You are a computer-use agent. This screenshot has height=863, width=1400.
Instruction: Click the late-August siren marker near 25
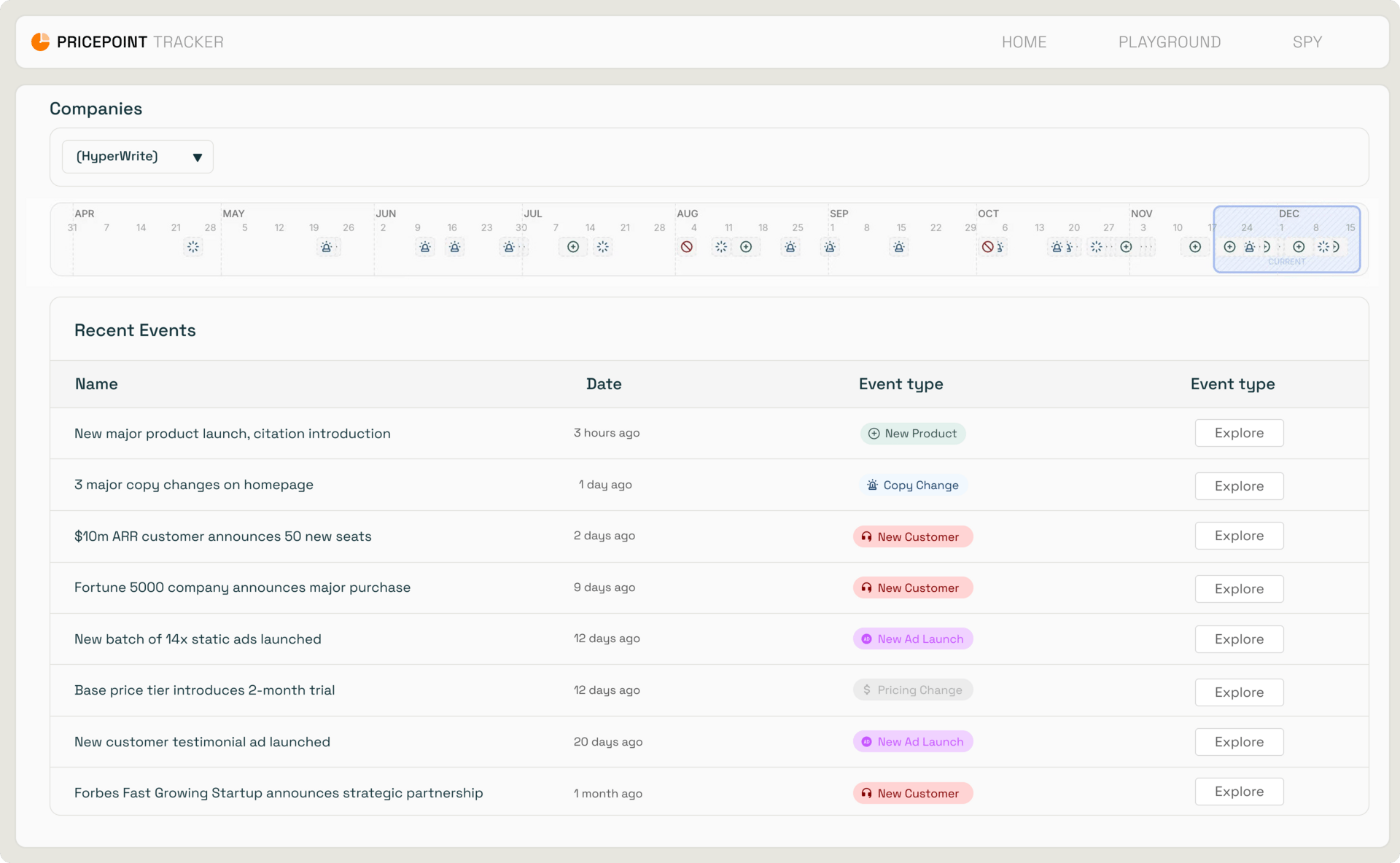pos(790,247)
